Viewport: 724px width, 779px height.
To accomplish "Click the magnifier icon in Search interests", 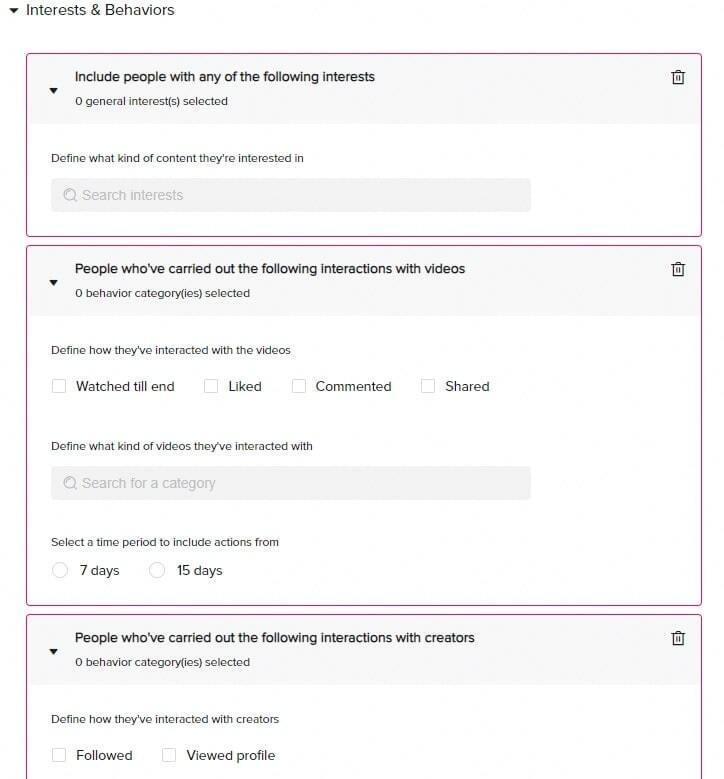I will tap(70, 195).
